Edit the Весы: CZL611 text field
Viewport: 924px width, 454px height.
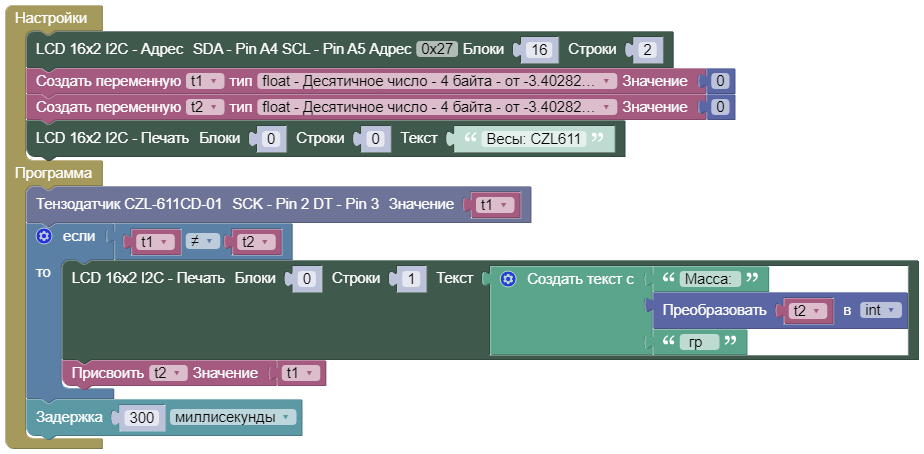click(533, 139)
